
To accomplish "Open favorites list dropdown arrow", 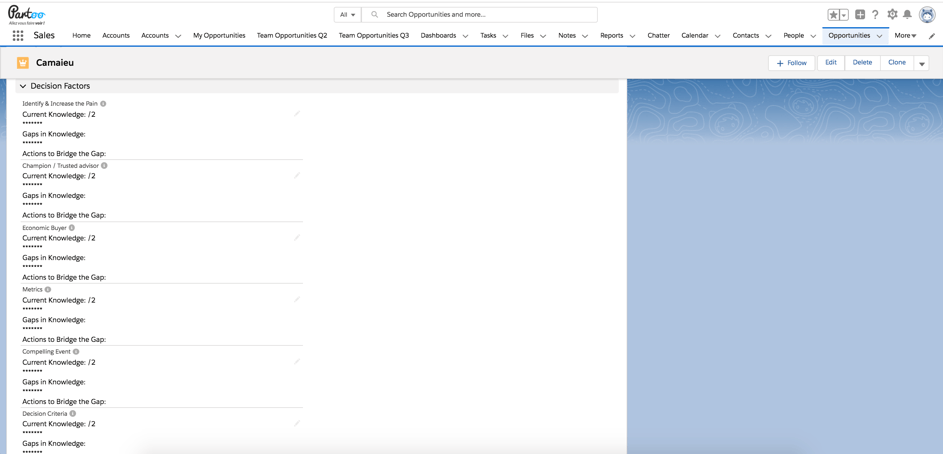I will point(844,14).
